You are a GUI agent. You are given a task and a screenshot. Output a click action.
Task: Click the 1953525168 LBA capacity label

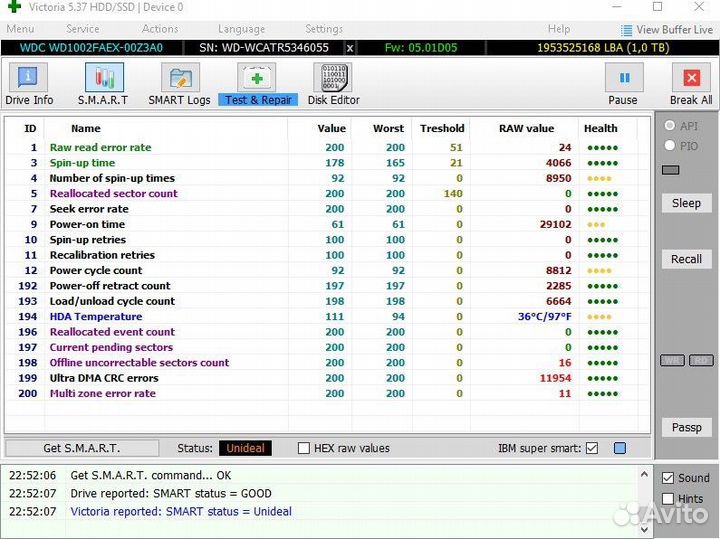603,48
